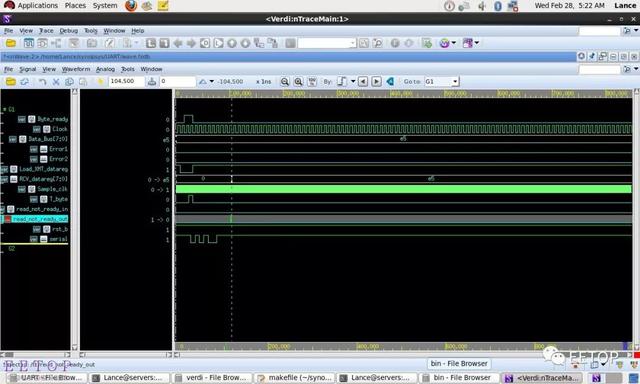Expand the delta marker dropdown arrow
640x384 pixels.
point(211,82)
